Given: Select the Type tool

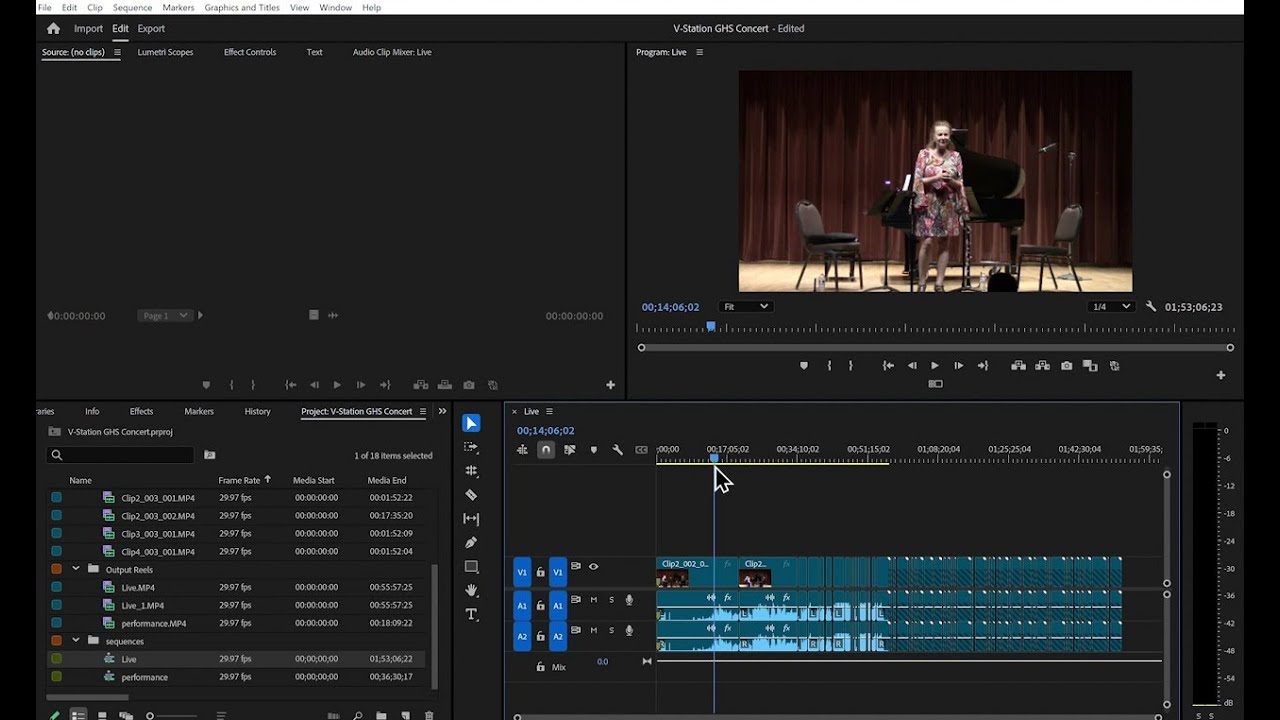Looking at the screenshot, I should pos(471,614).
